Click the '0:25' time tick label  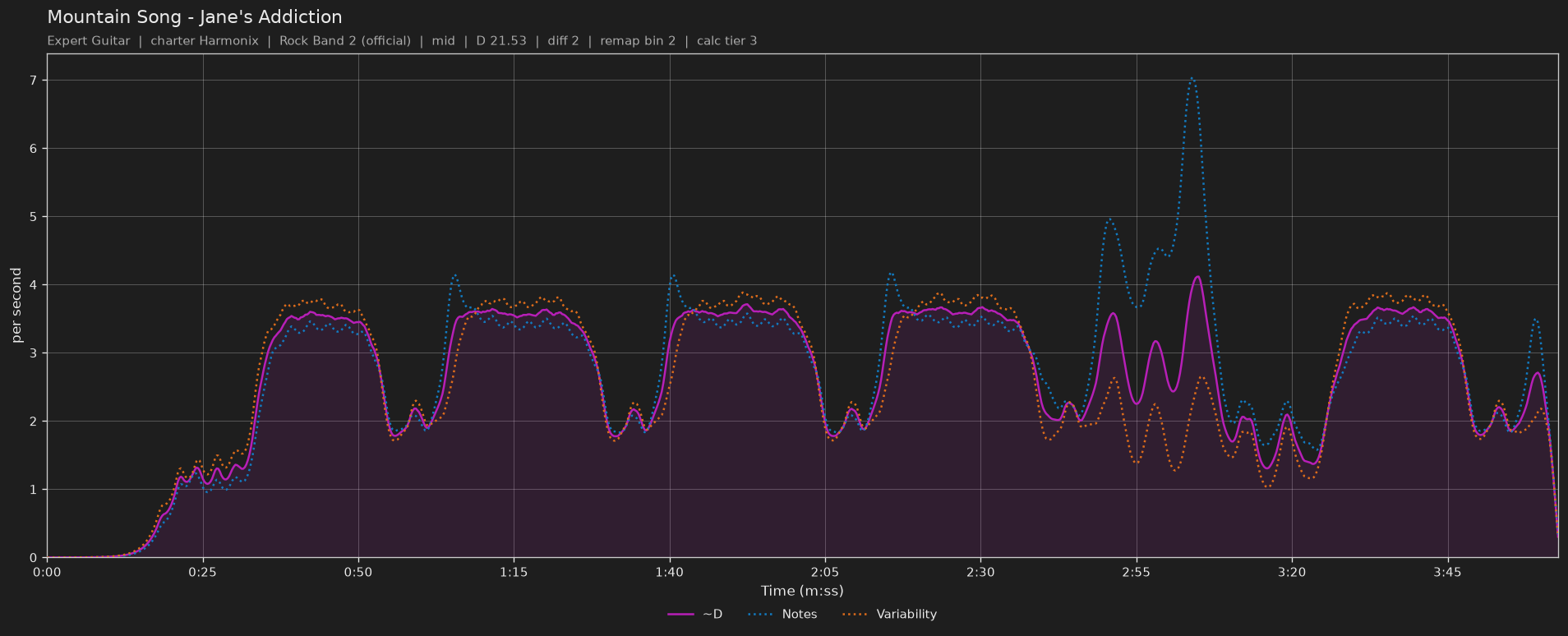pos(202,572)
